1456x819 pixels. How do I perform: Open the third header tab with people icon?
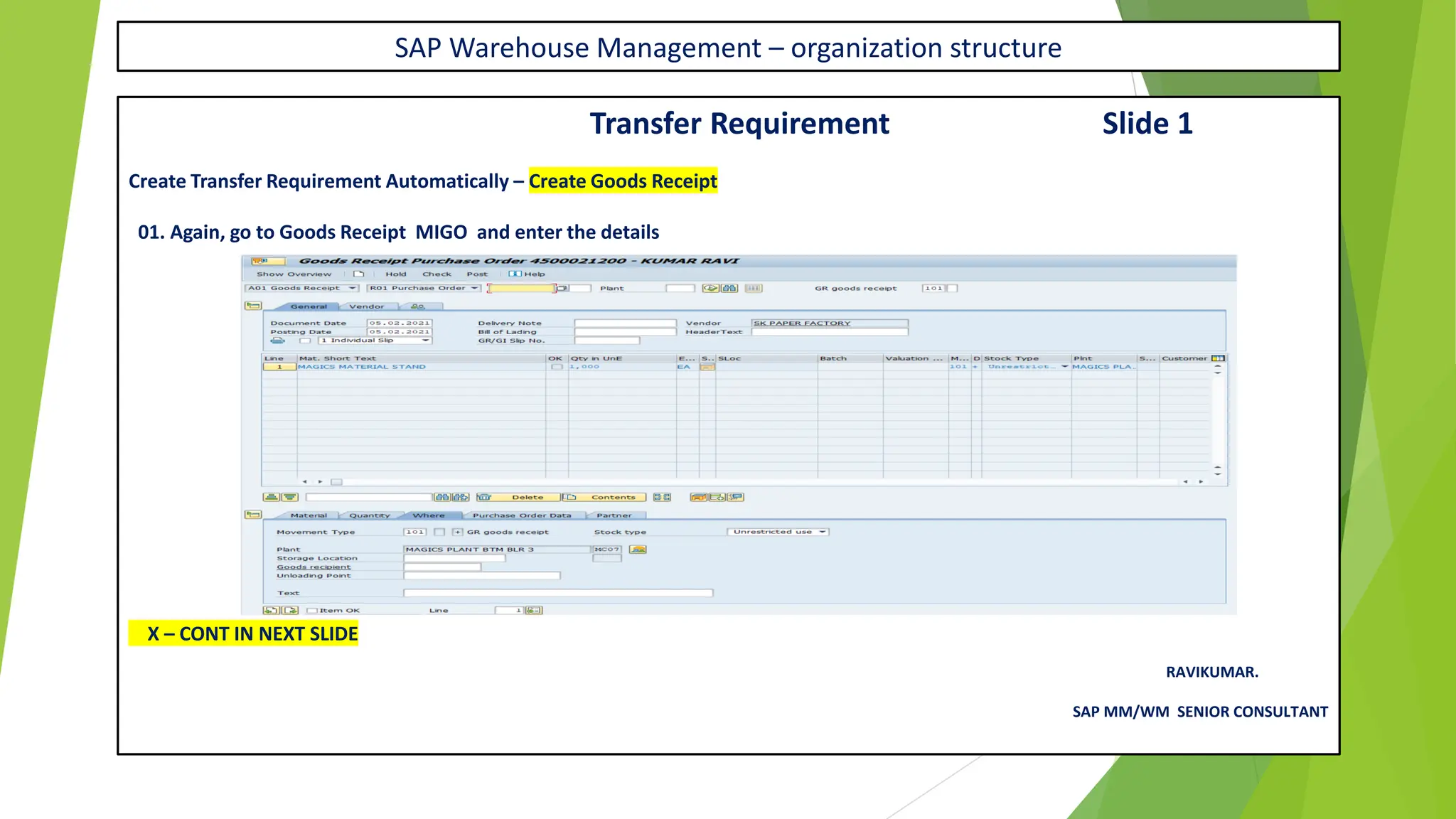pyautogui.click(x=419, y=306)
